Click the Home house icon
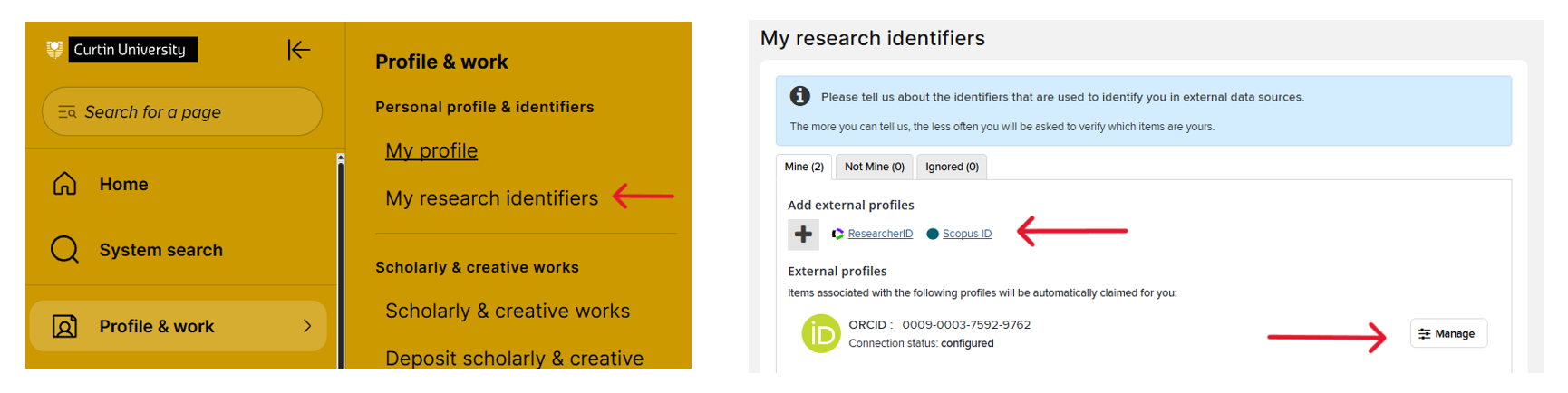This screenshot has width=1568, height=393. (x=64, y=184)
